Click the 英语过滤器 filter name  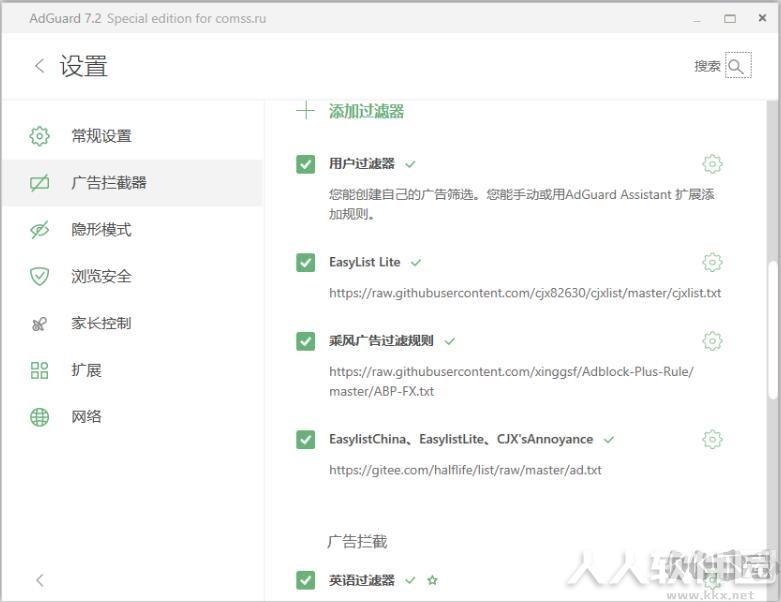pyautogui.click(x=362, y=580)
